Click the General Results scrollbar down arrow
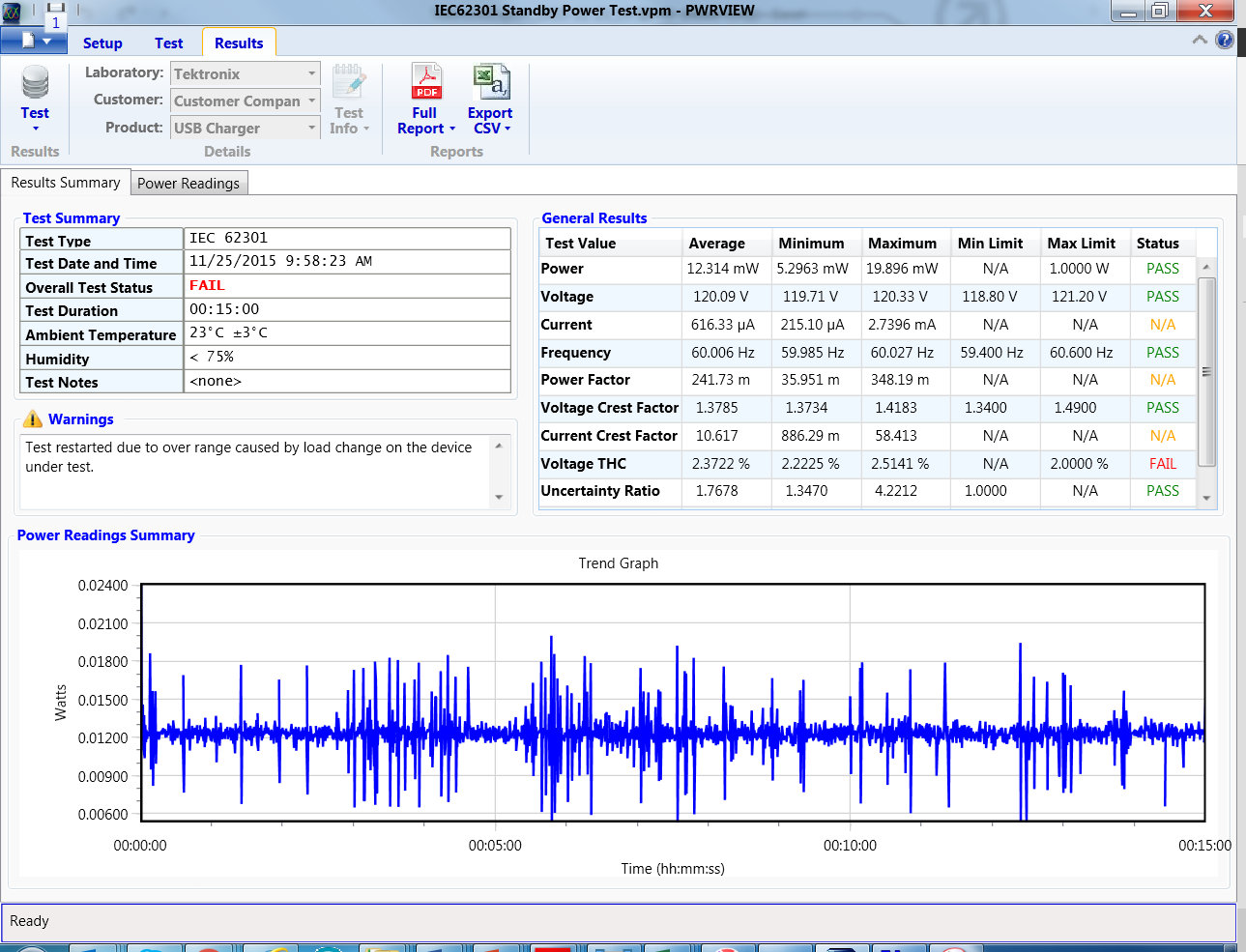 1206,499
